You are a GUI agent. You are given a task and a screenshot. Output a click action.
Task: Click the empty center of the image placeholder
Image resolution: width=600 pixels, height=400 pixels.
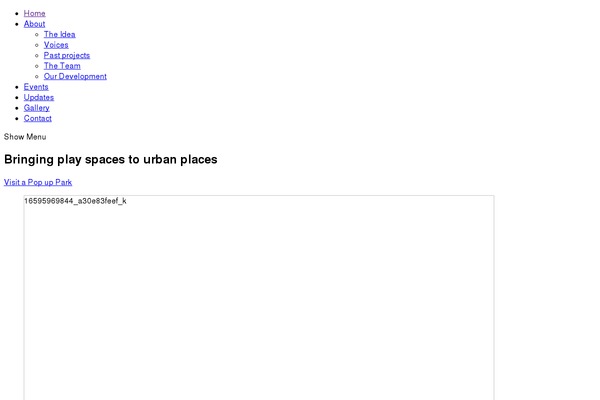259,300
